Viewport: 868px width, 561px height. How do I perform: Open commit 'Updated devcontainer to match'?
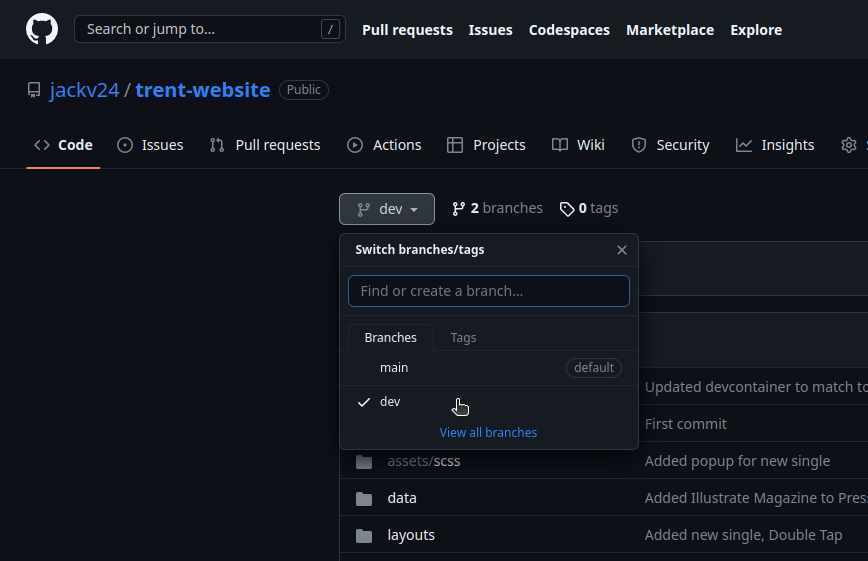[756, 387]
